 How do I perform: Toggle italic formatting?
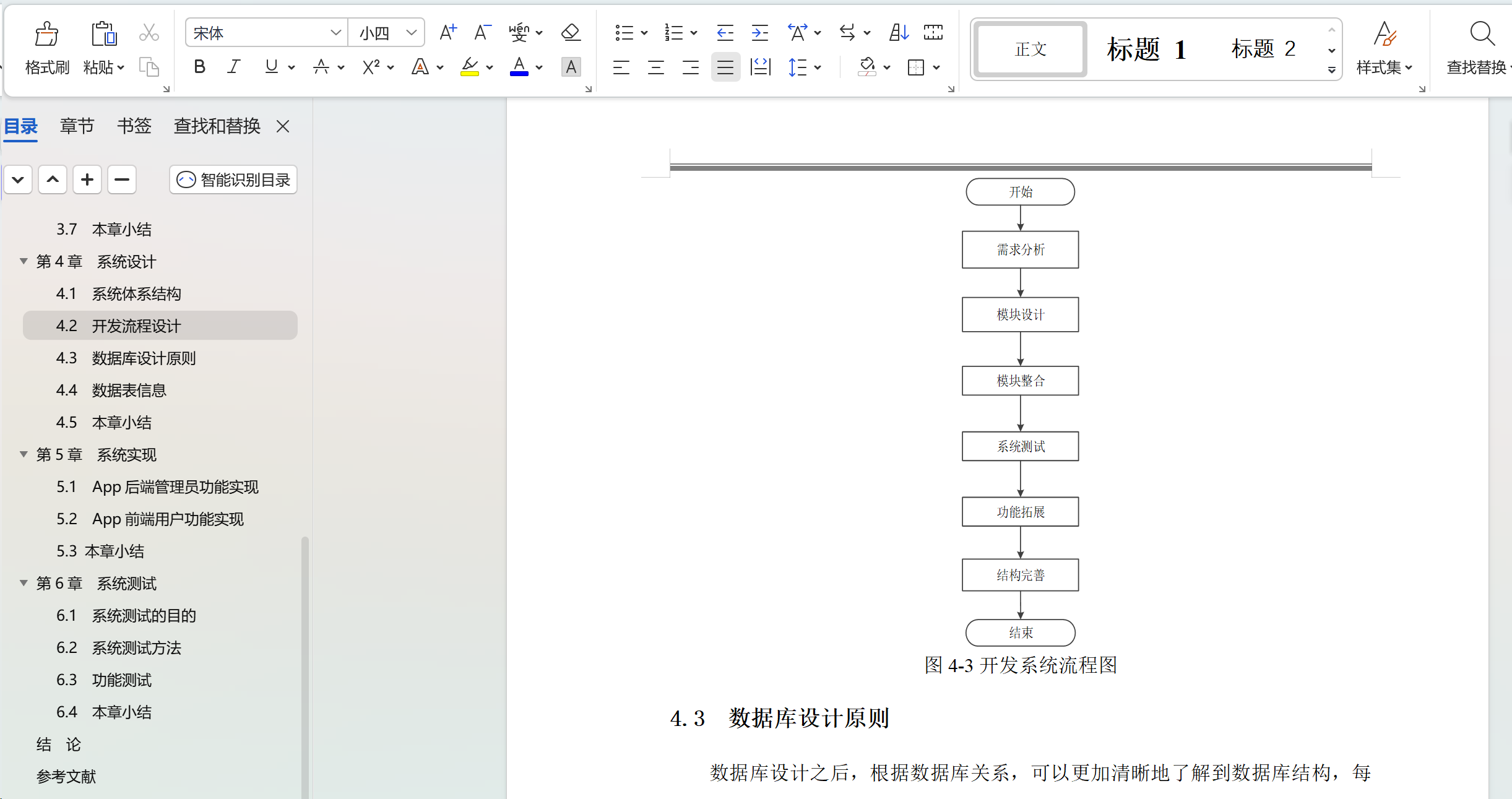point(233,67)
